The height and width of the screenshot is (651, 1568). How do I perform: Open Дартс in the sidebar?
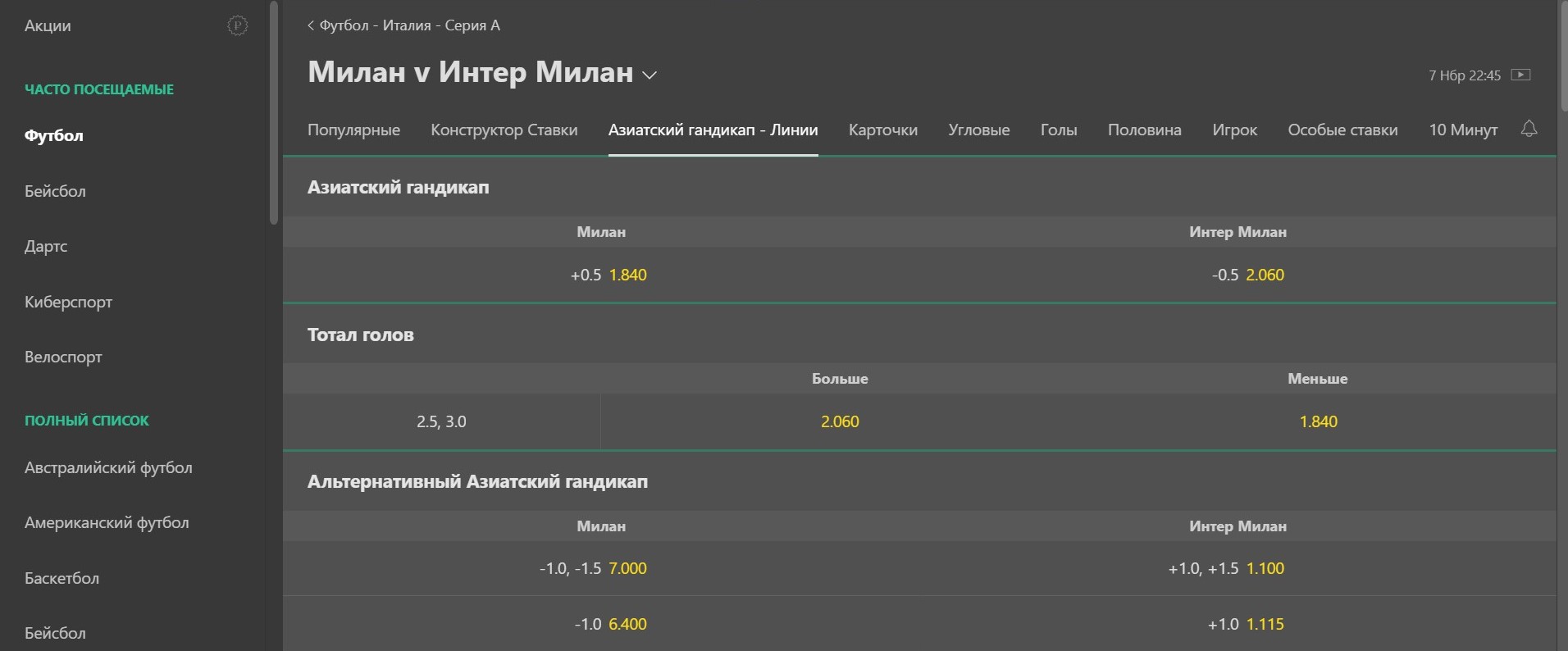46,246
